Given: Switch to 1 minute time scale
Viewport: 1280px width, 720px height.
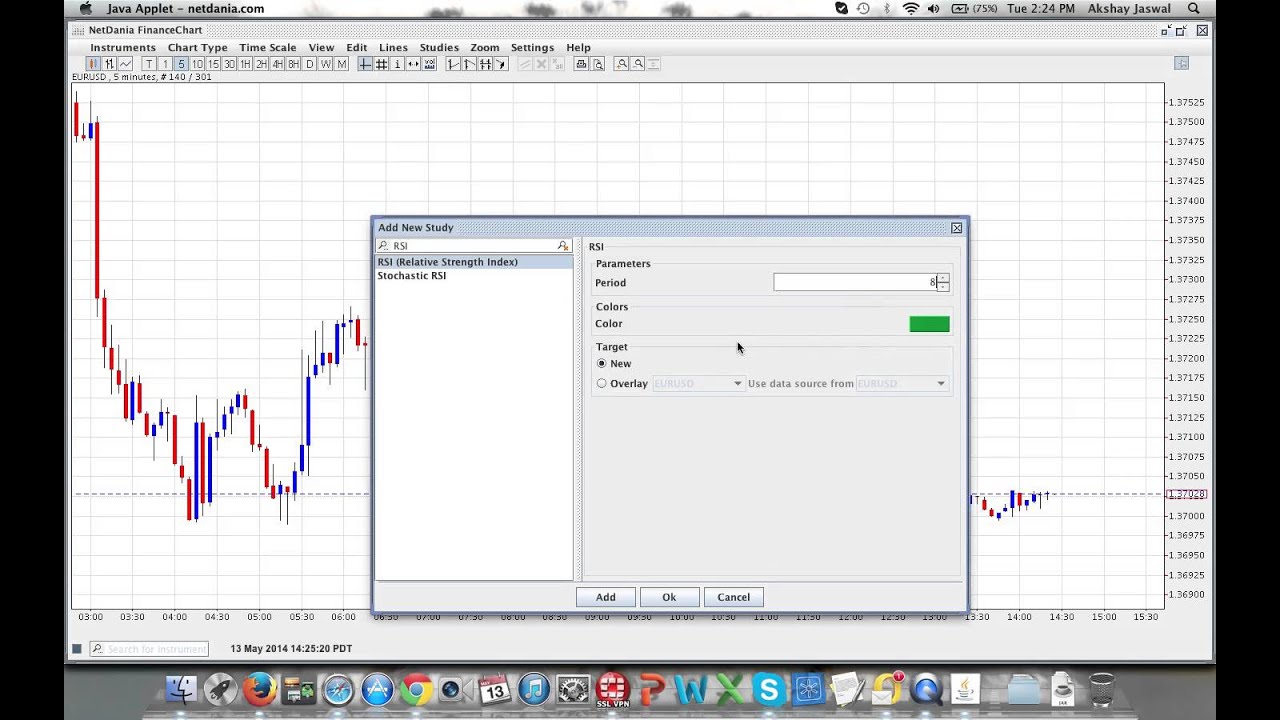Looking at the screenshot, I should pyautogui.click(x=166, y=64).
